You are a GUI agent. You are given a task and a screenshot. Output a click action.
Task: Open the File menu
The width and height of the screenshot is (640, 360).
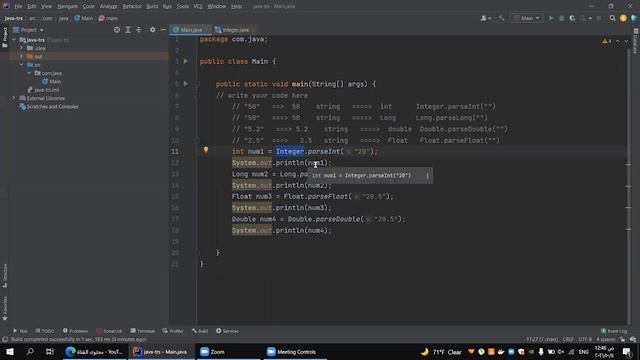(18, 6)
